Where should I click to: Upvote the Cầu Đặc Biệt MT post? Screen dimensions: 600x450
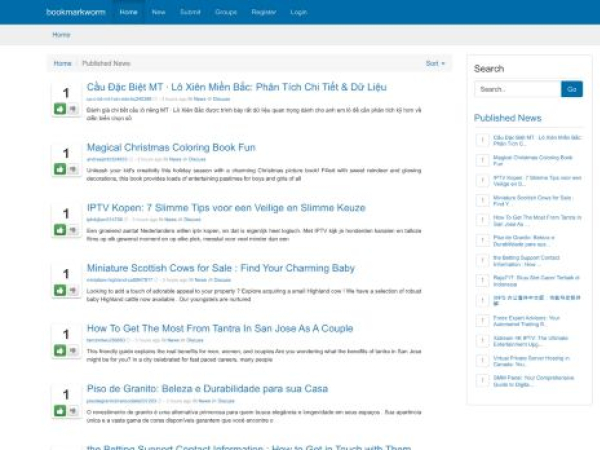(x=60, y=109)
